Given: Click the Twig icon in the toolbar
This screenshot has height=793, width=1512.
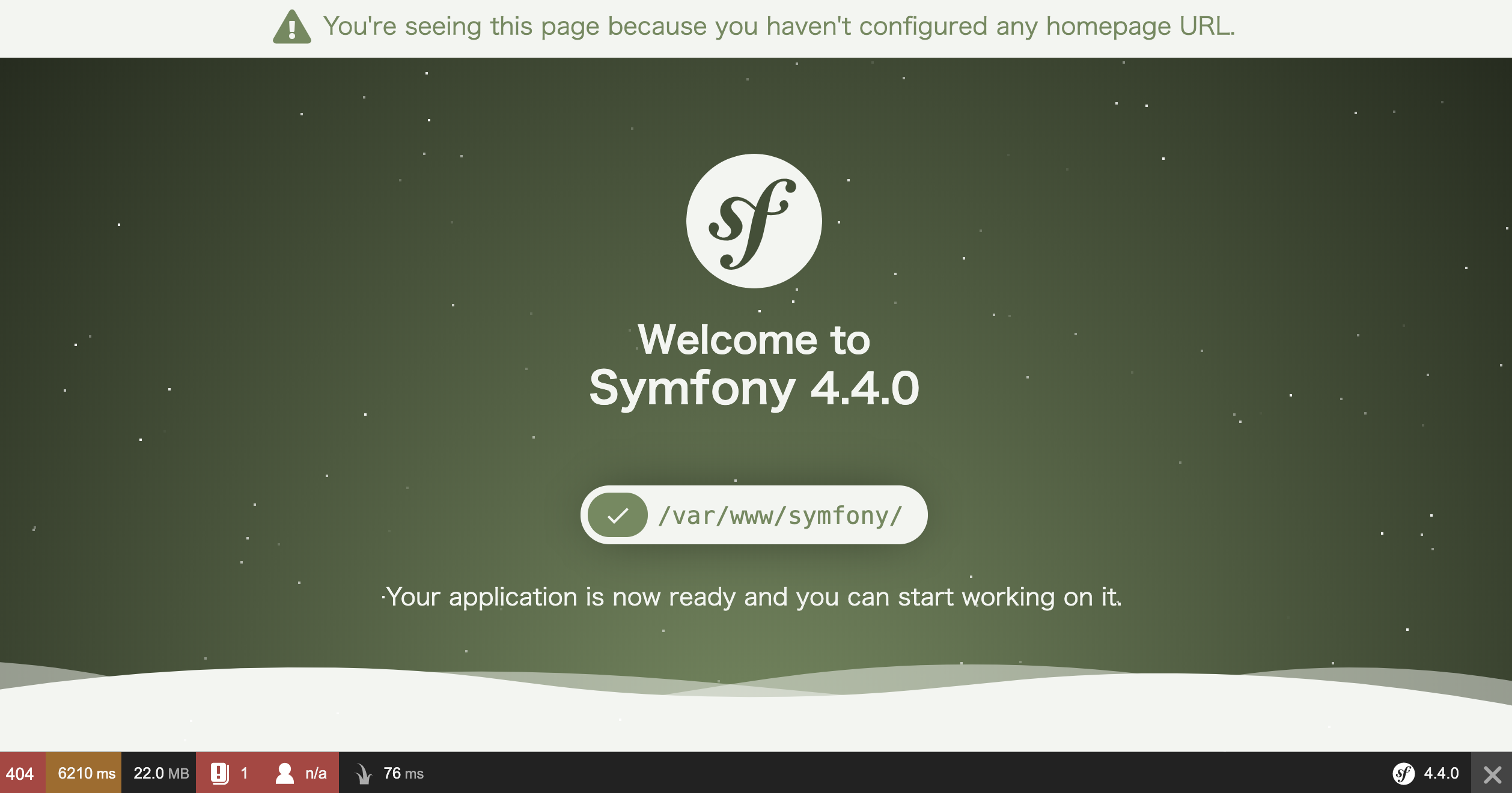Looking at the screenshot, I should (x=363, y=774).
